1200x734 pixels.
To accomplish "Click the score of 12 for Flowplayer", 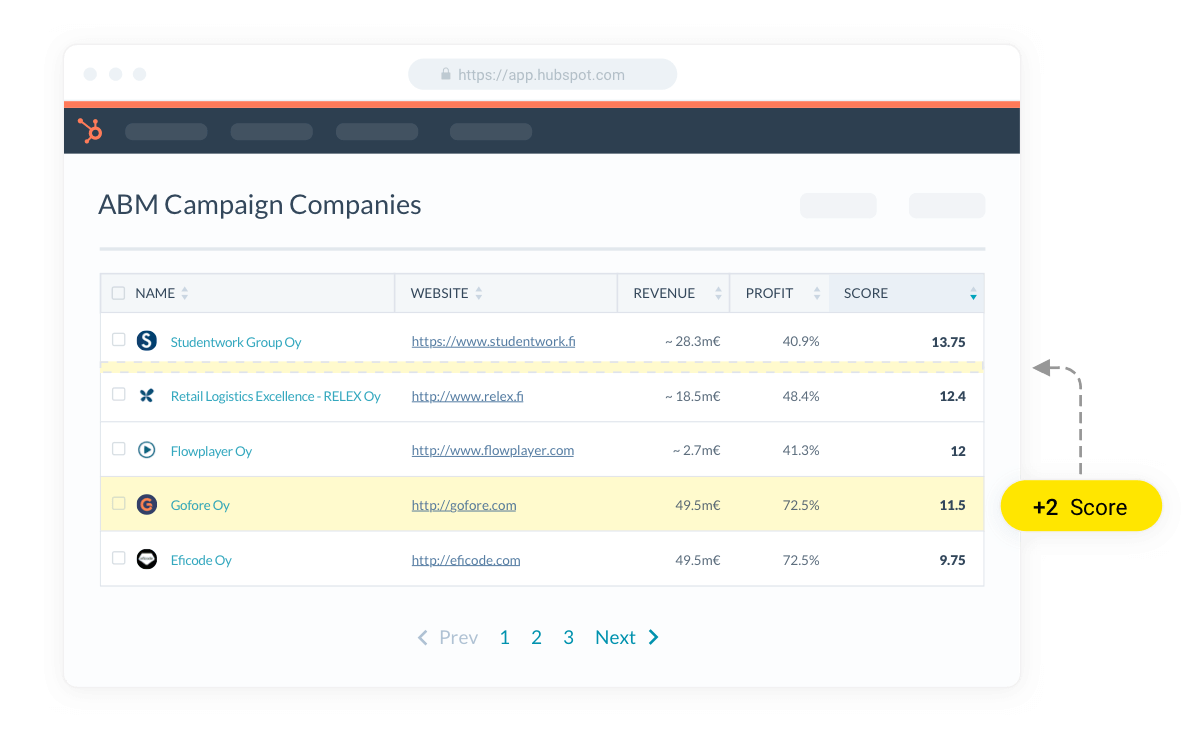I will tap(958, 451).
